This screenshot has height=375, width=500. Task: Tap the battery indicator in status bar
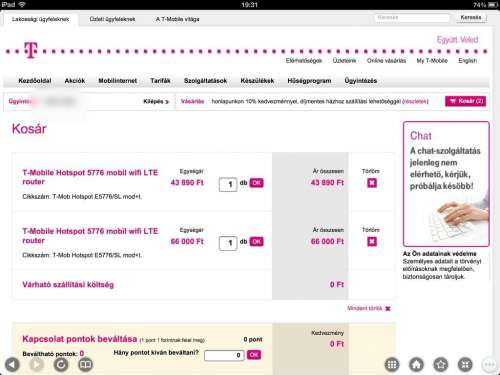[493, 5]
